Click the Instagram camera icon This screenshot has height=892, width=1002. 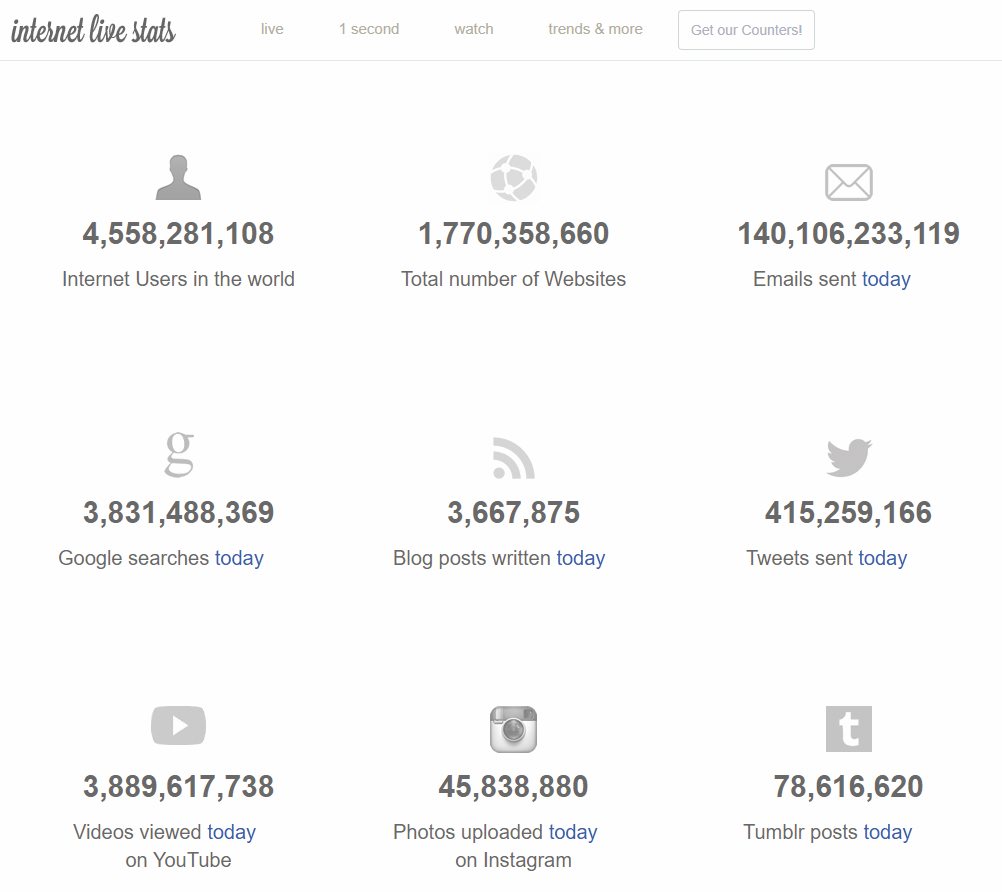click(513, 730)
